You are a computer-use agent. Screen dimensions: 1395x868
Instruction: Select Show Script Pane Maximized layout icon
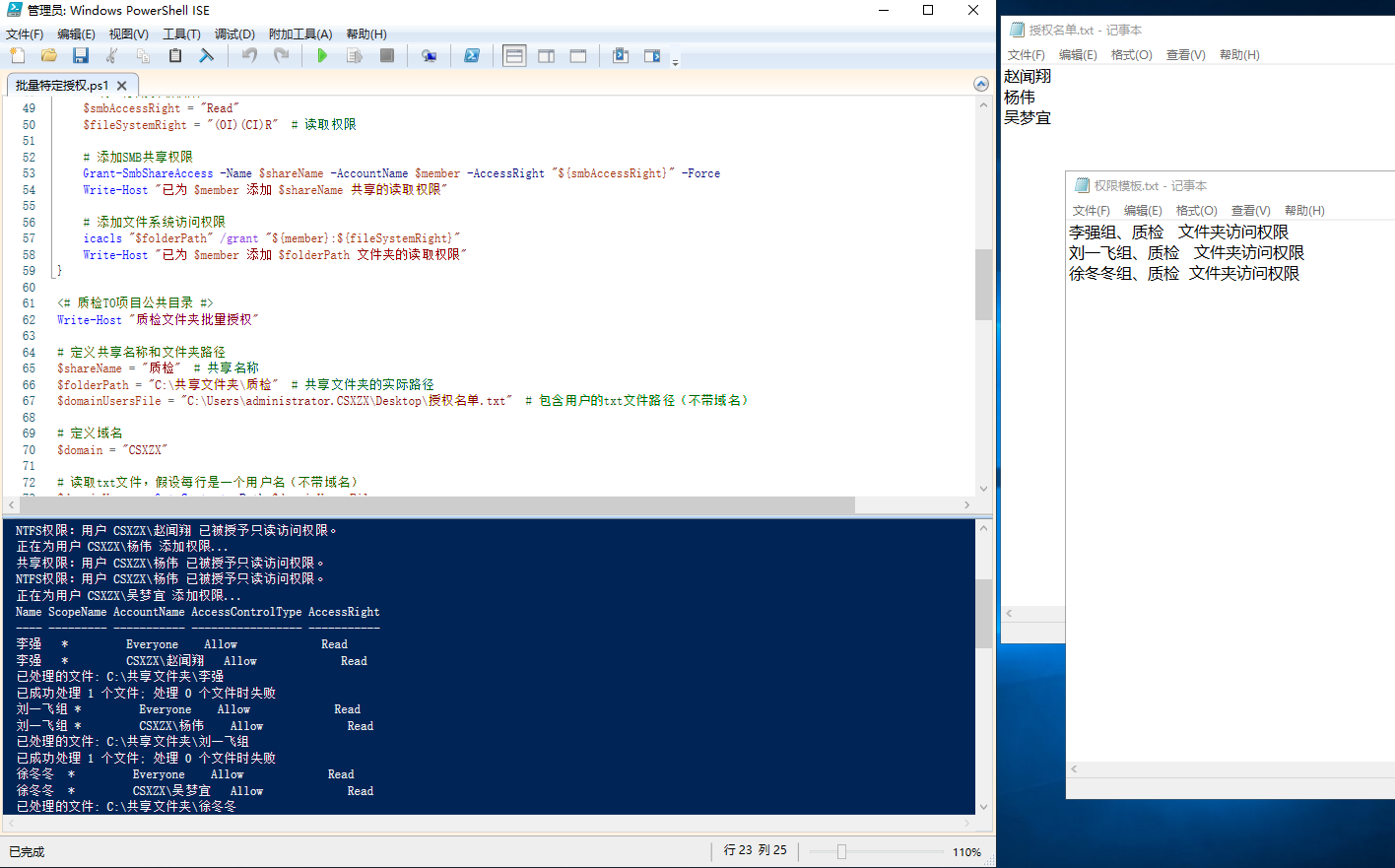click(x=578, y=56)
